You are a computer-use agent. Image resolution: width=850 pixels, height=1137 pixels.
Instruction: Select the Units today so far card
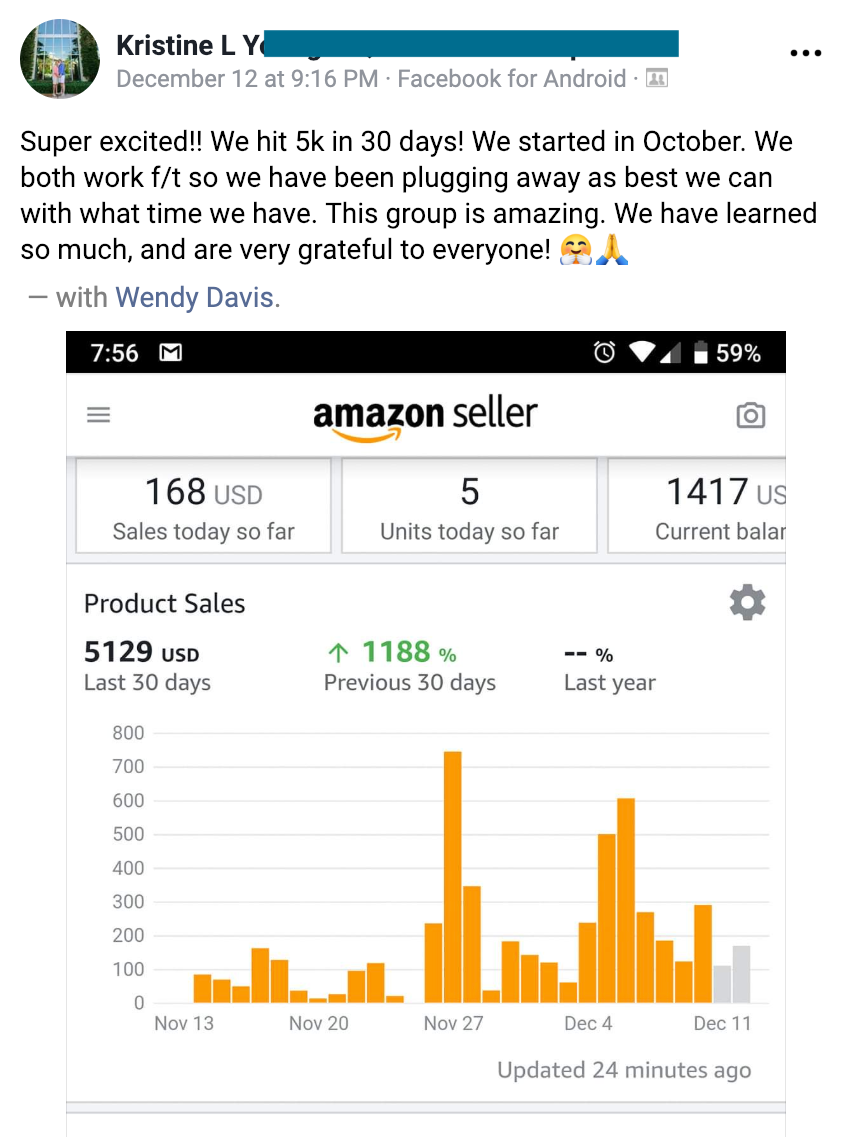tap(469, 506)
